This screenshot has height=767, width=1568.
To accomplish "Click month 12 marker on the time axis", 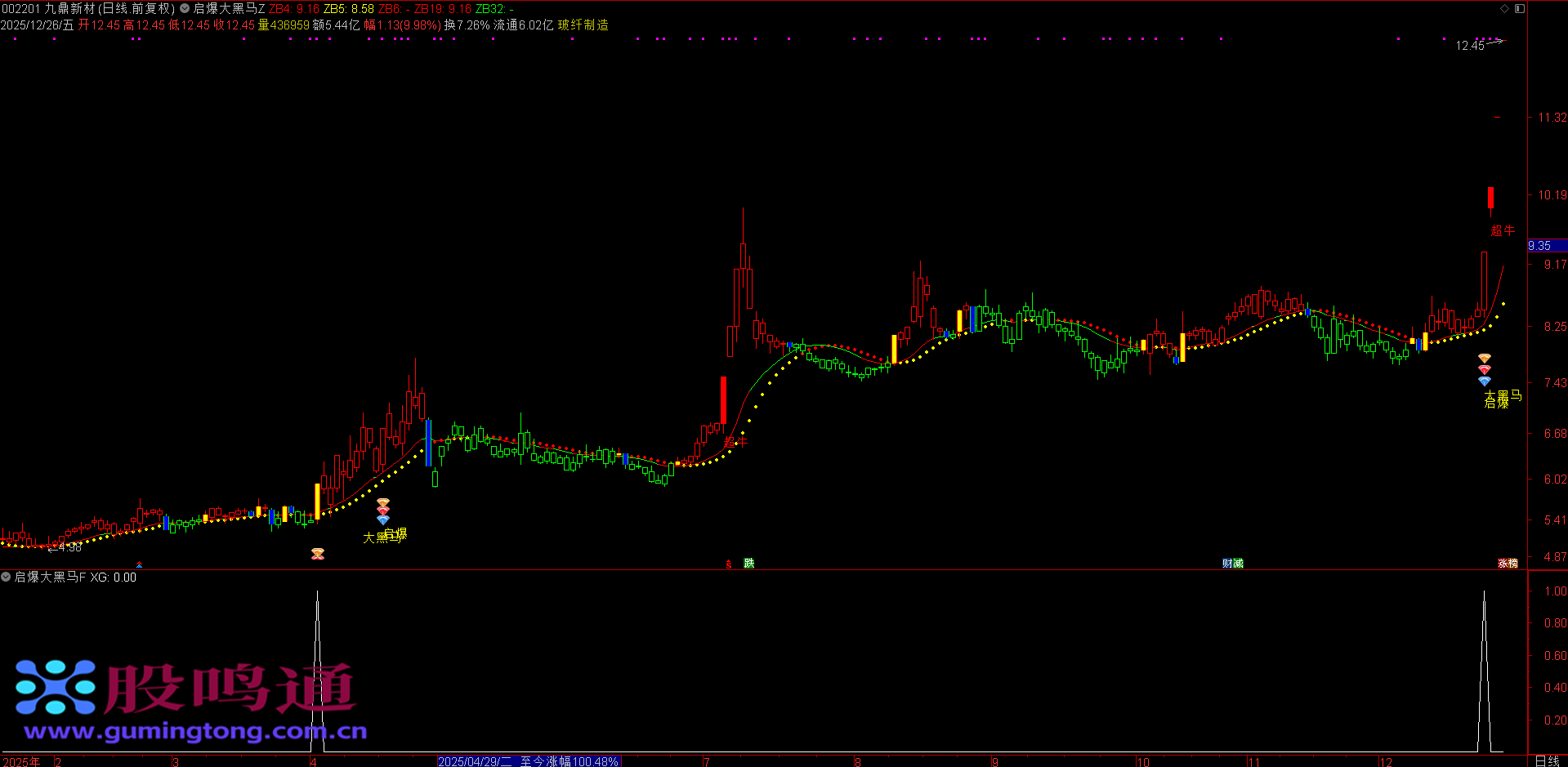I will point(1385,761).
